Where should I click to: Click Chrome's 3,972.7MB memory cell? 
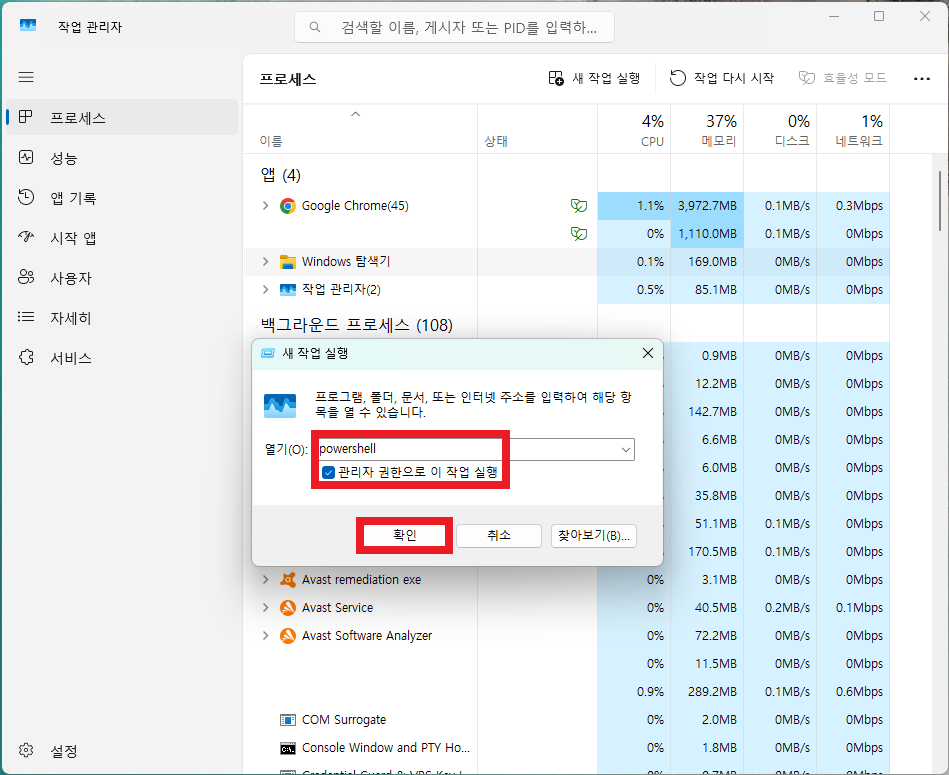(707, 206)
